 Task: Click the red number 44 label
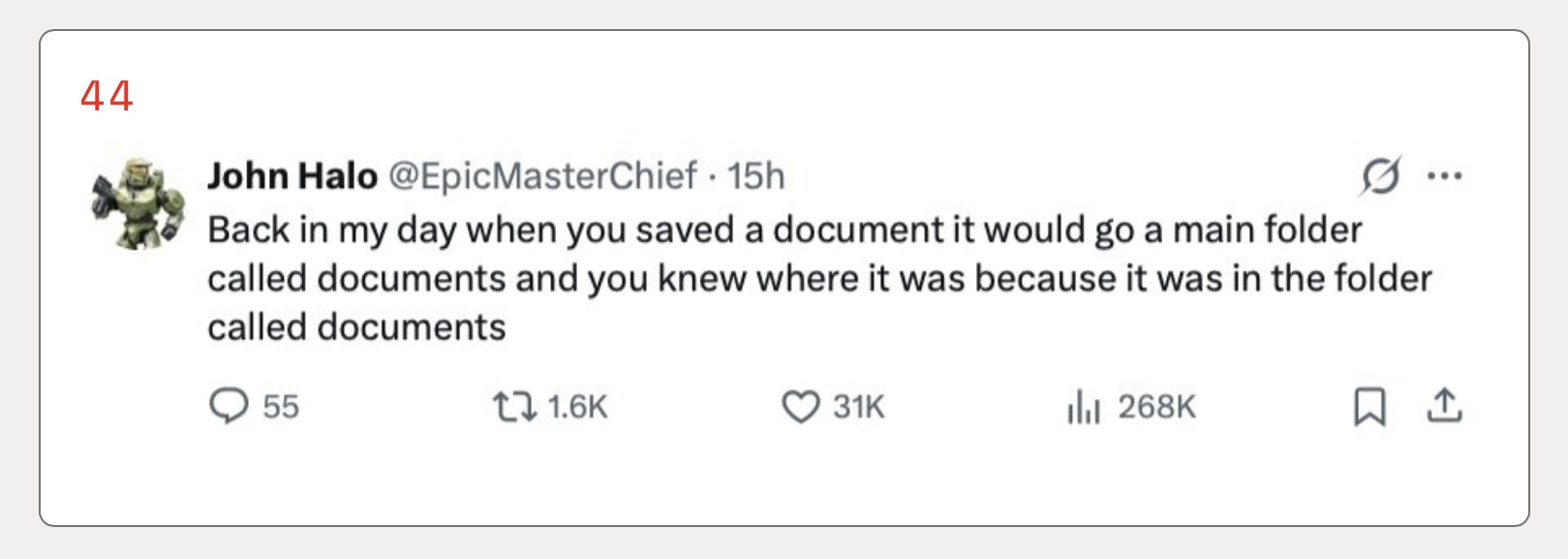point(107,96)
